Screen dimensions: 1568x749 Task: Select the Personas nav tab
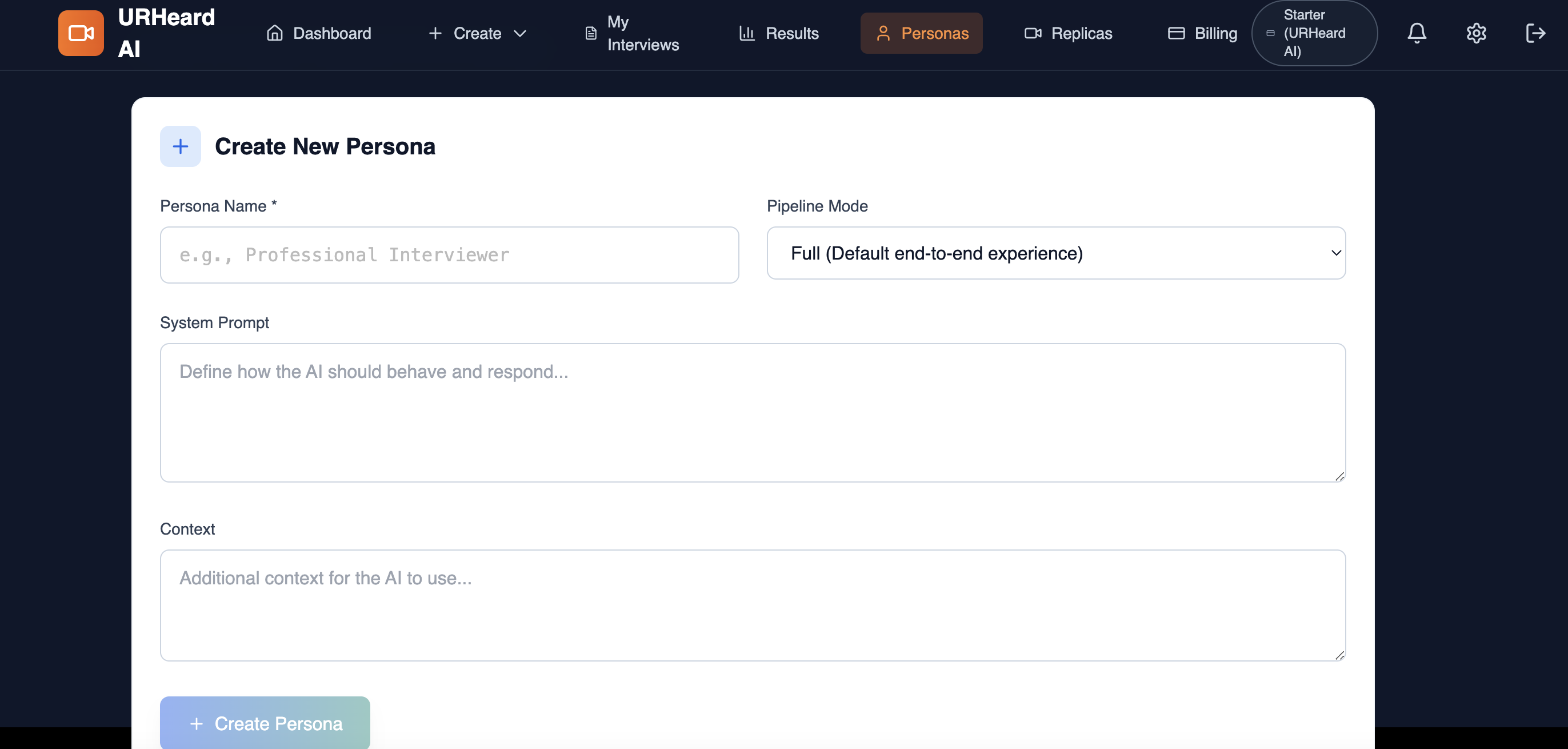pyautogui.click(x=921, y=33)
